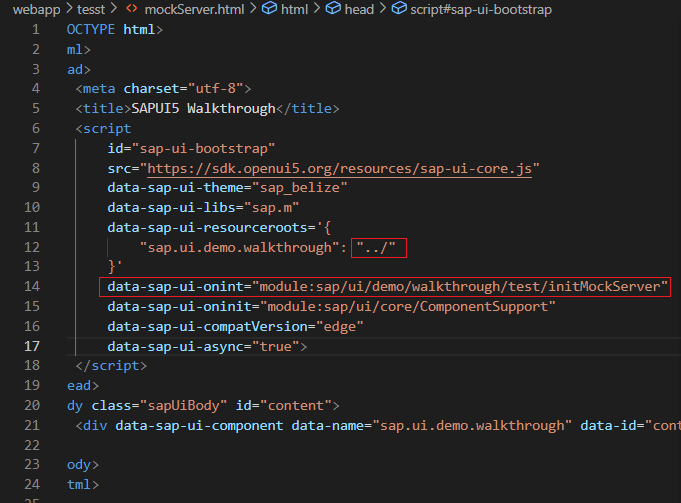This screenshot has height=503, width=681.
Task: Click line number 17 in gutter
Action: (x=32, y=346)
